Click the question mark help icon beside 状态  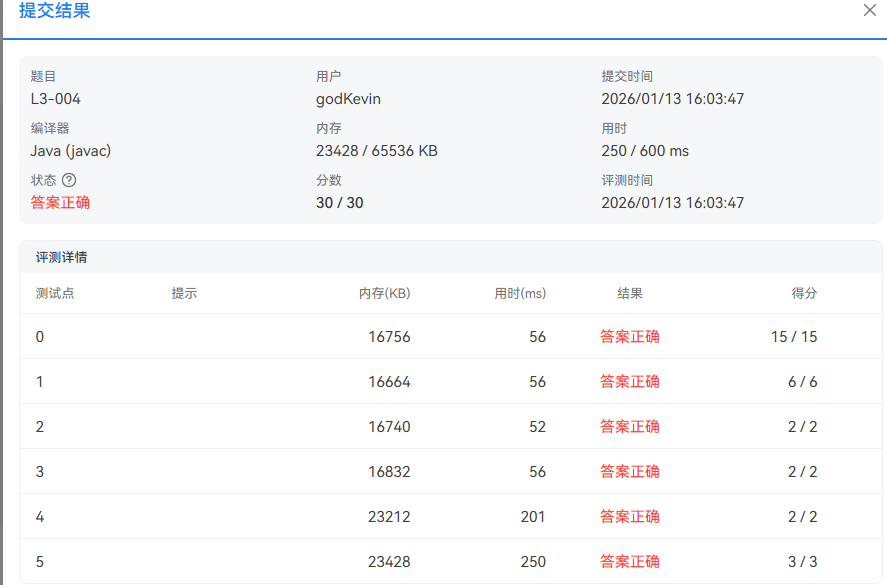[69, 180]
